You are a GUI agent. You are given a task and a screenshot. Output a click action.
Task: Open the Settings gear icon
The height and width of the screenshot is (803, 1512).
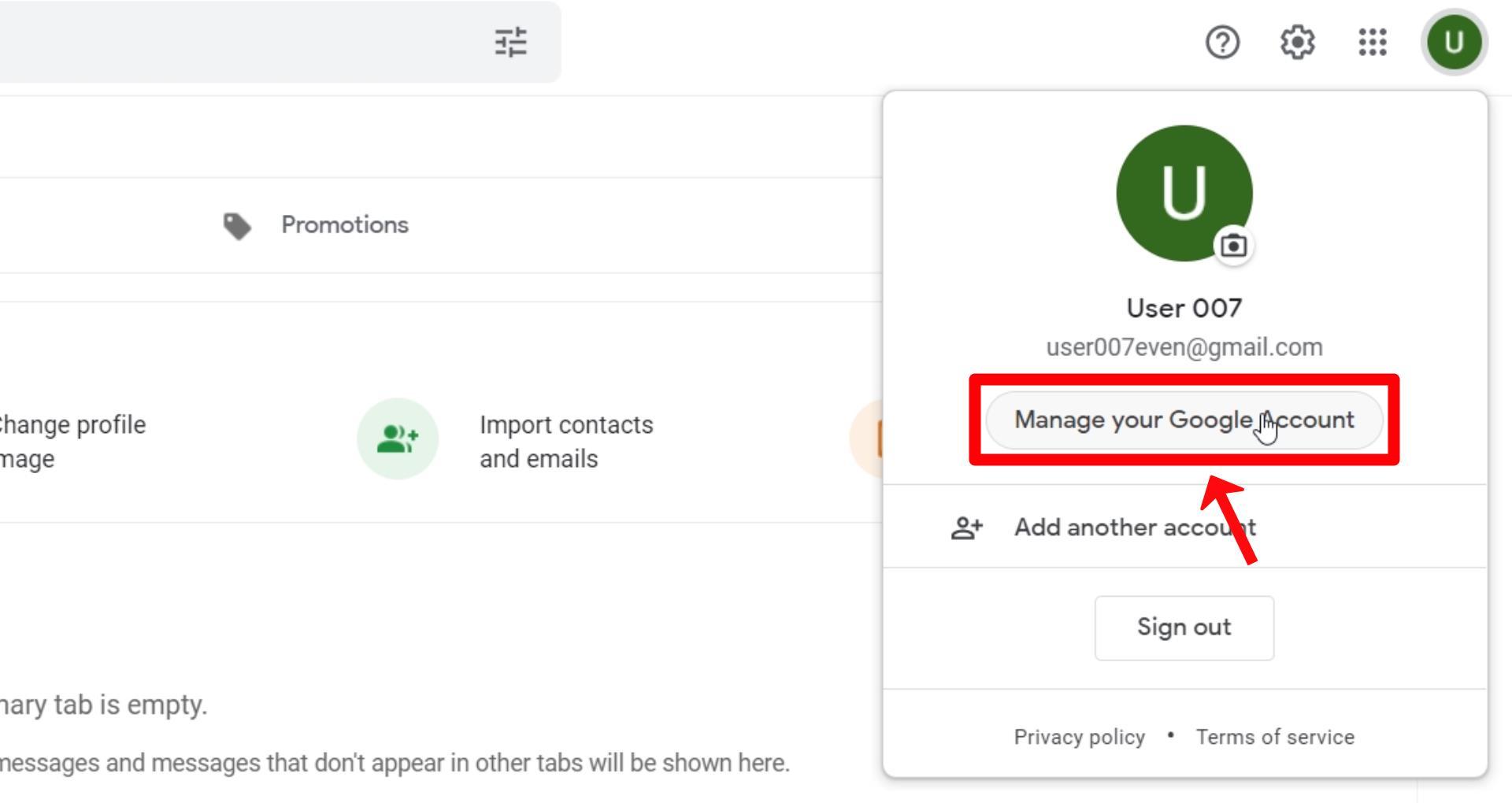coord(1297,42)
